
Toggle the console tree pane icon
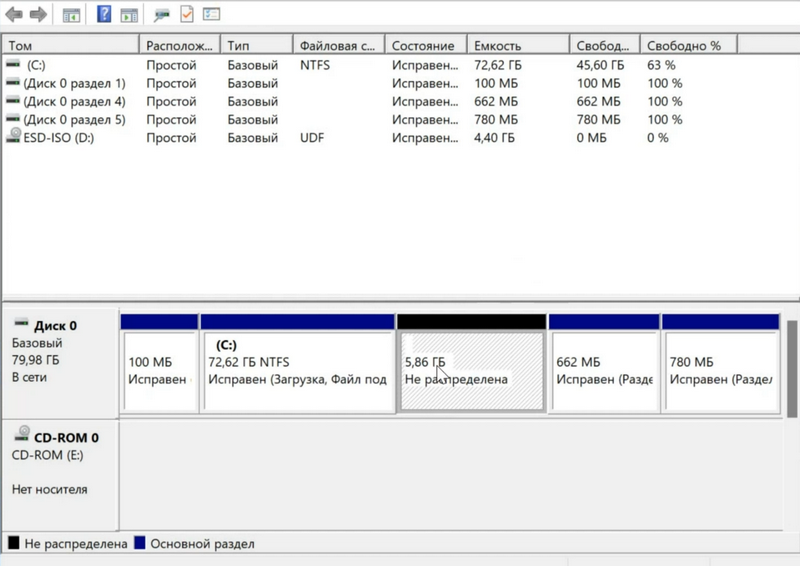pos(71,15)
